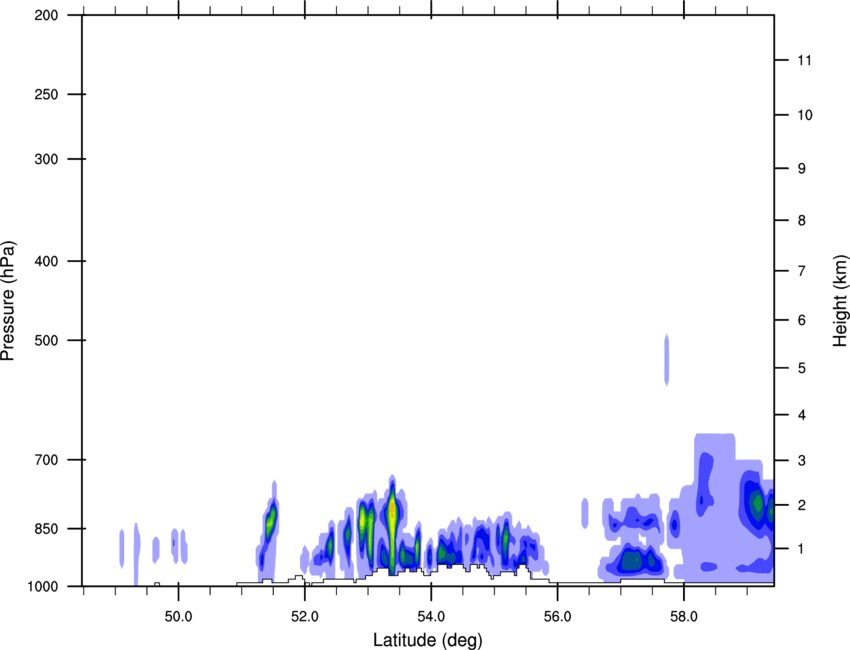850x650 pixels.
Task: Click the 11 km height tick label
Action: pos(805,60)
